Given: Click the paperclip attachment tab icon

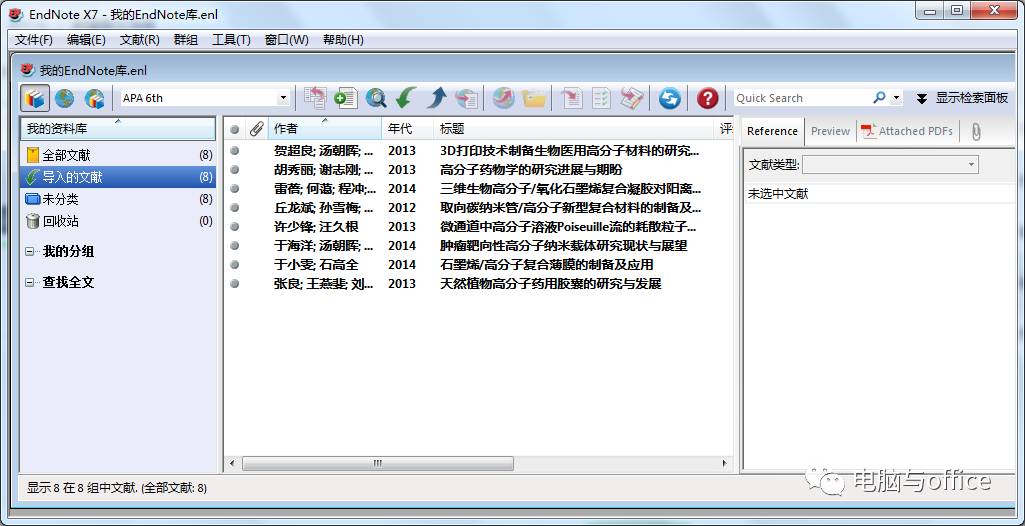Looking at the screenshot, I should pyautogui.click(x=975, y=131).
